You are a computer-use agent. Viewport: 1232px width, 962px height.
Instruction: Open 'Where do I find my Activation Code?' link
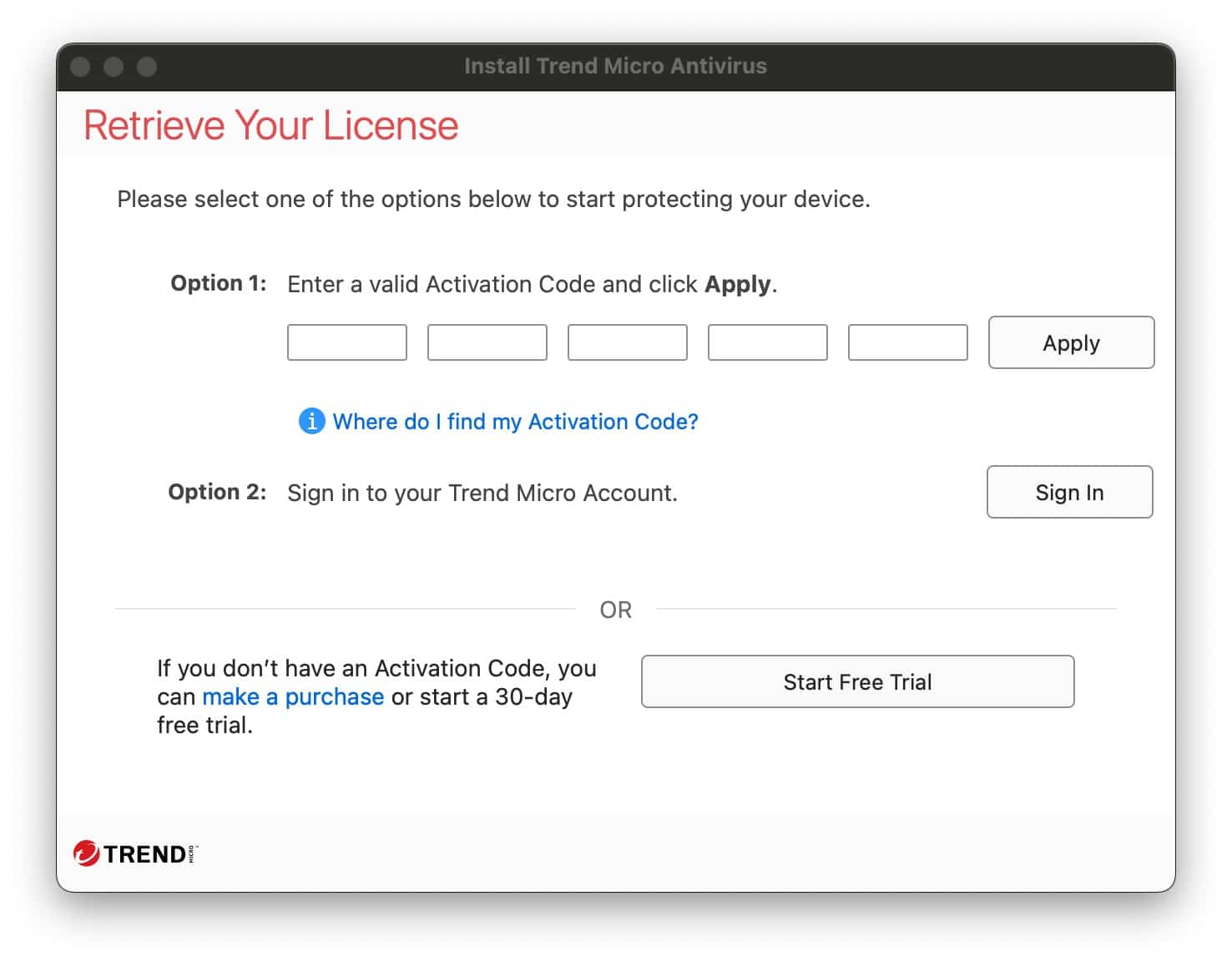515,422
